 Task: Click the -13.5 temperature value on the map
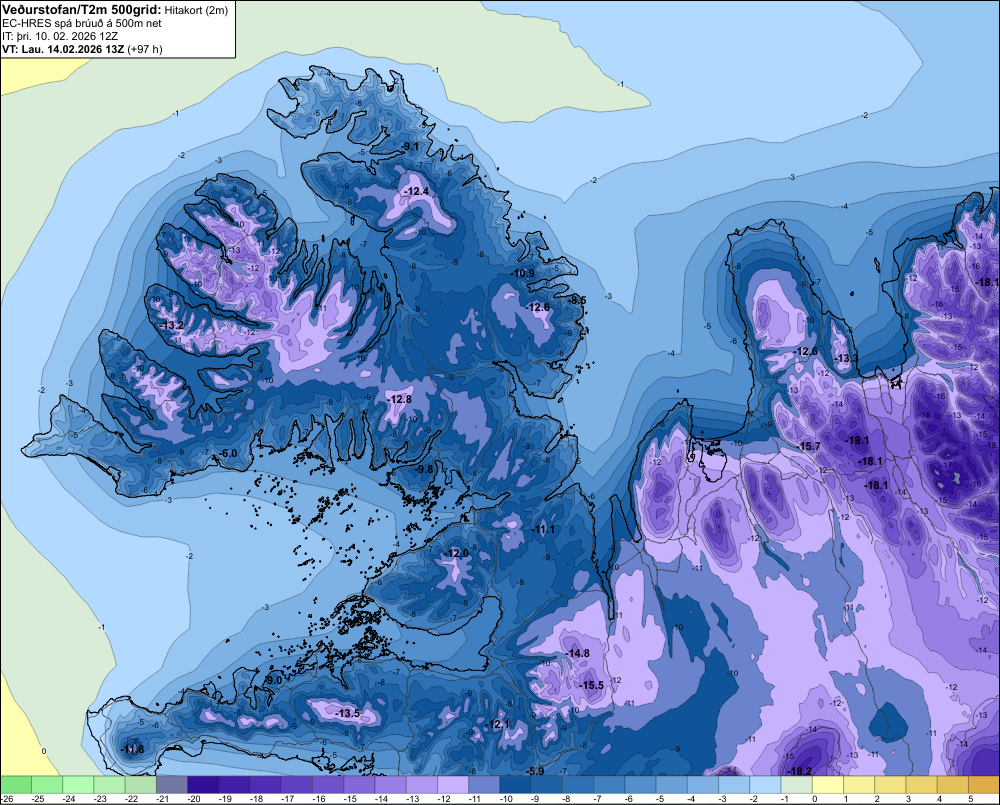point(348,713)
